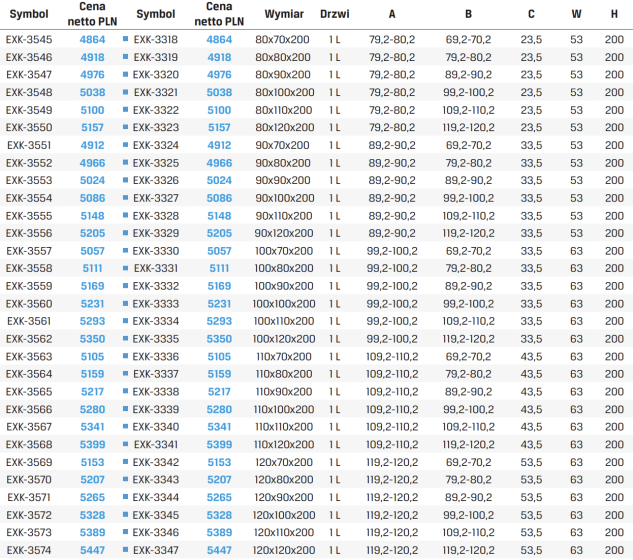Click price 5265 next to EXK-3571
The height and width of the screenshot is (560, 633).
pos(92,498)
